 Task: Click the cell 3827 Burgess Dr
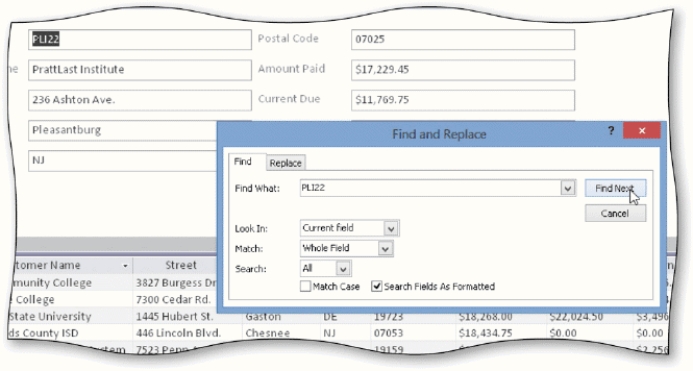(175, 283)
